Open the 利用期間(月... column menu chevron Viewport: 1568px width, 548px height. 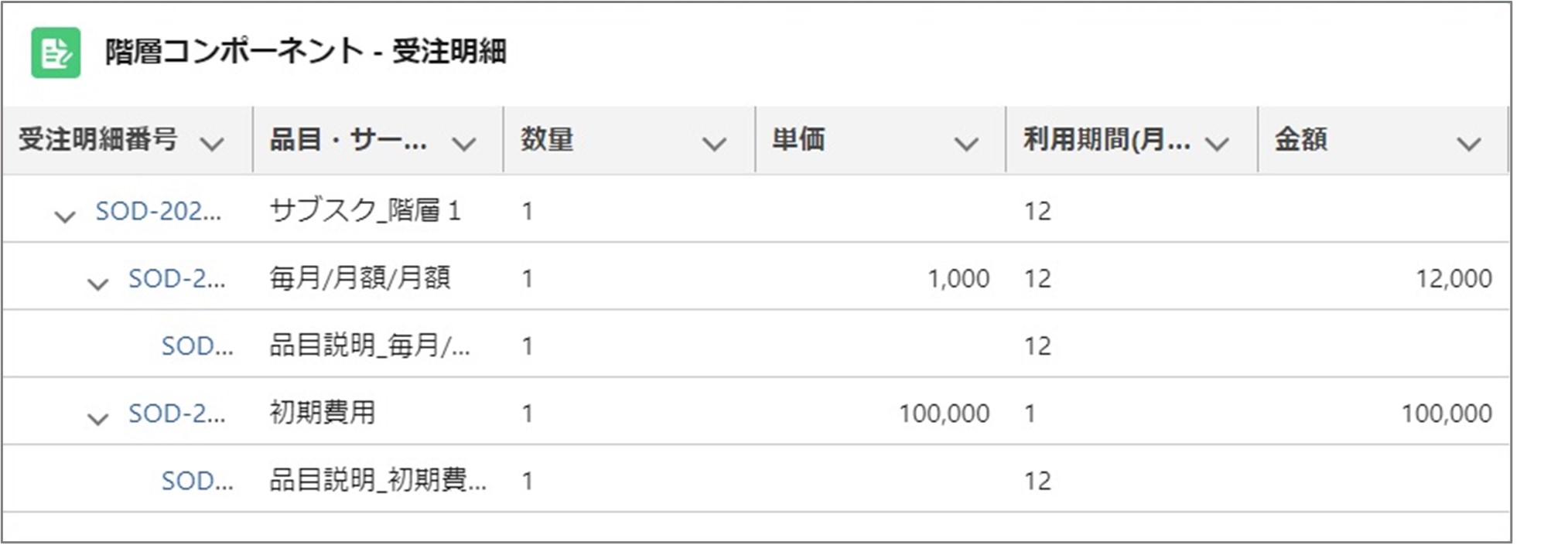(x=1217, y=143)
